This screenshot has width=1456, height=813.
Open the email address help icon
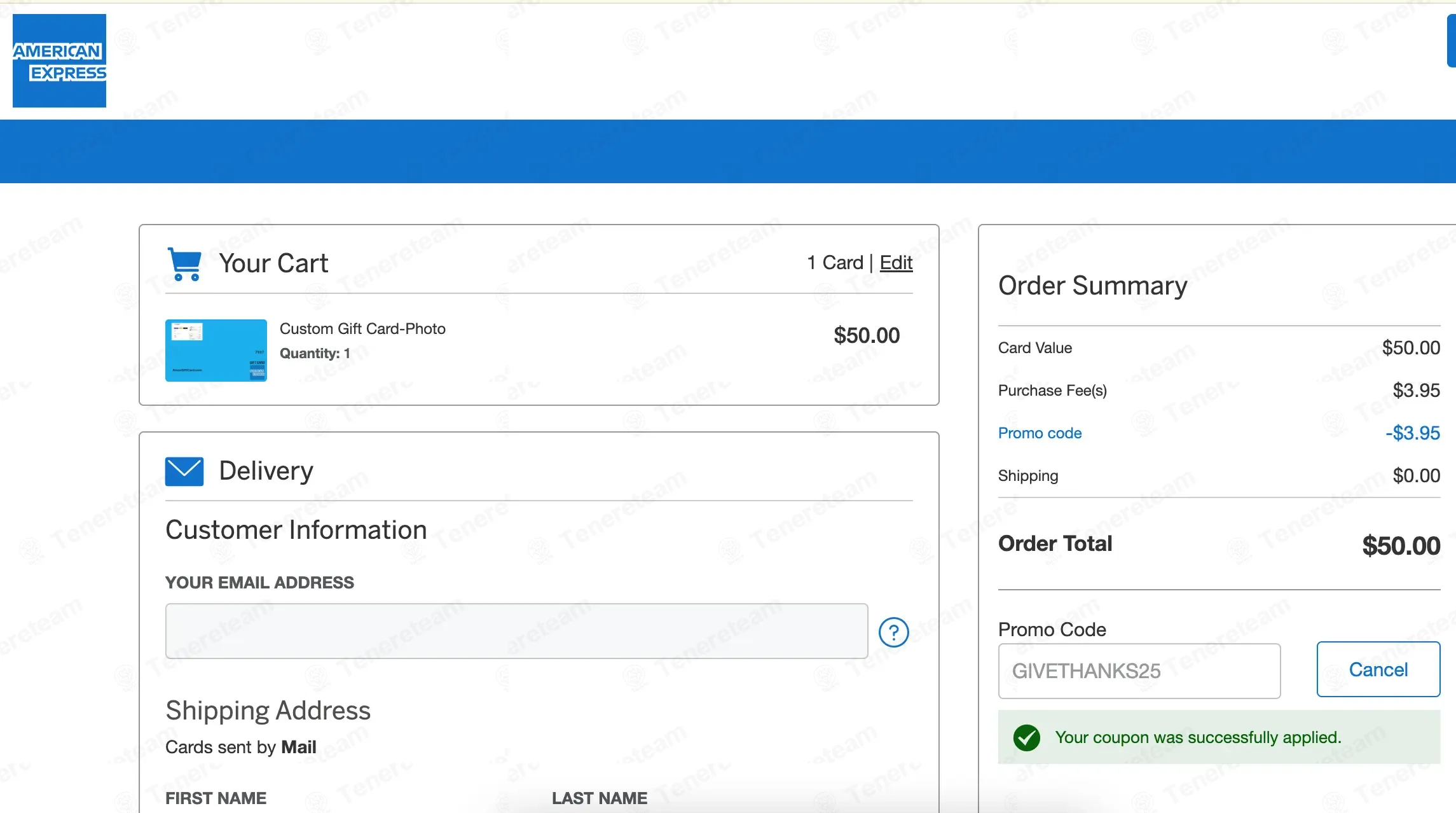(x=893, y=632)
